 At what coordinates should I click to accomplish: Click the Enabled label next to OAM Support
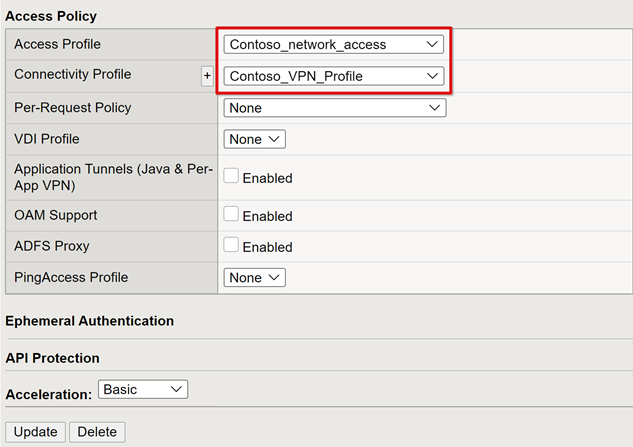(x=267, y=216)
